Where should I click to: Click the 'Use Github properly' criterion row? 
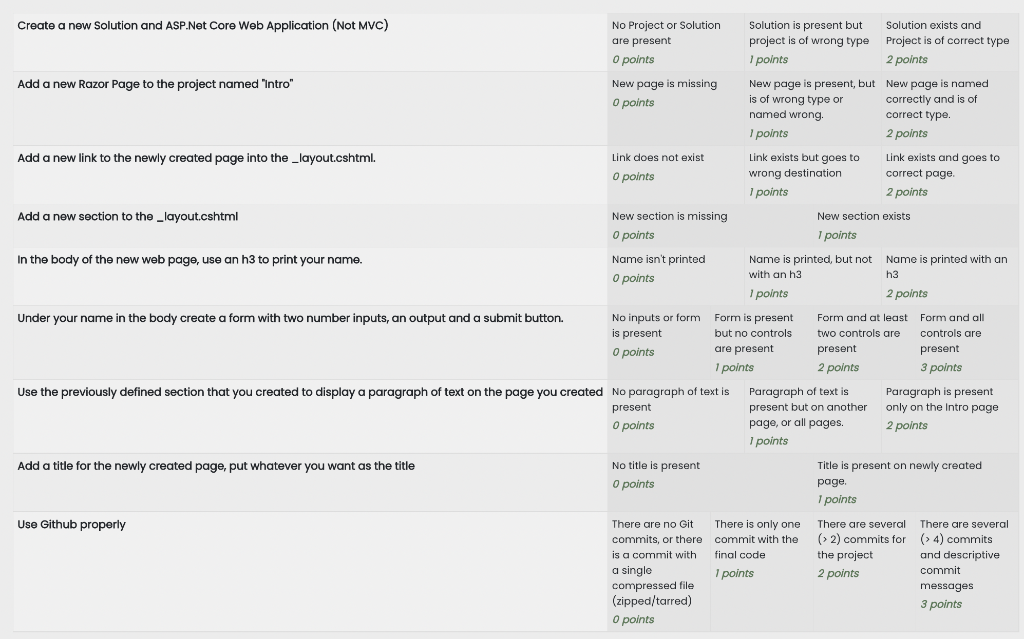[x=516, y=572]
